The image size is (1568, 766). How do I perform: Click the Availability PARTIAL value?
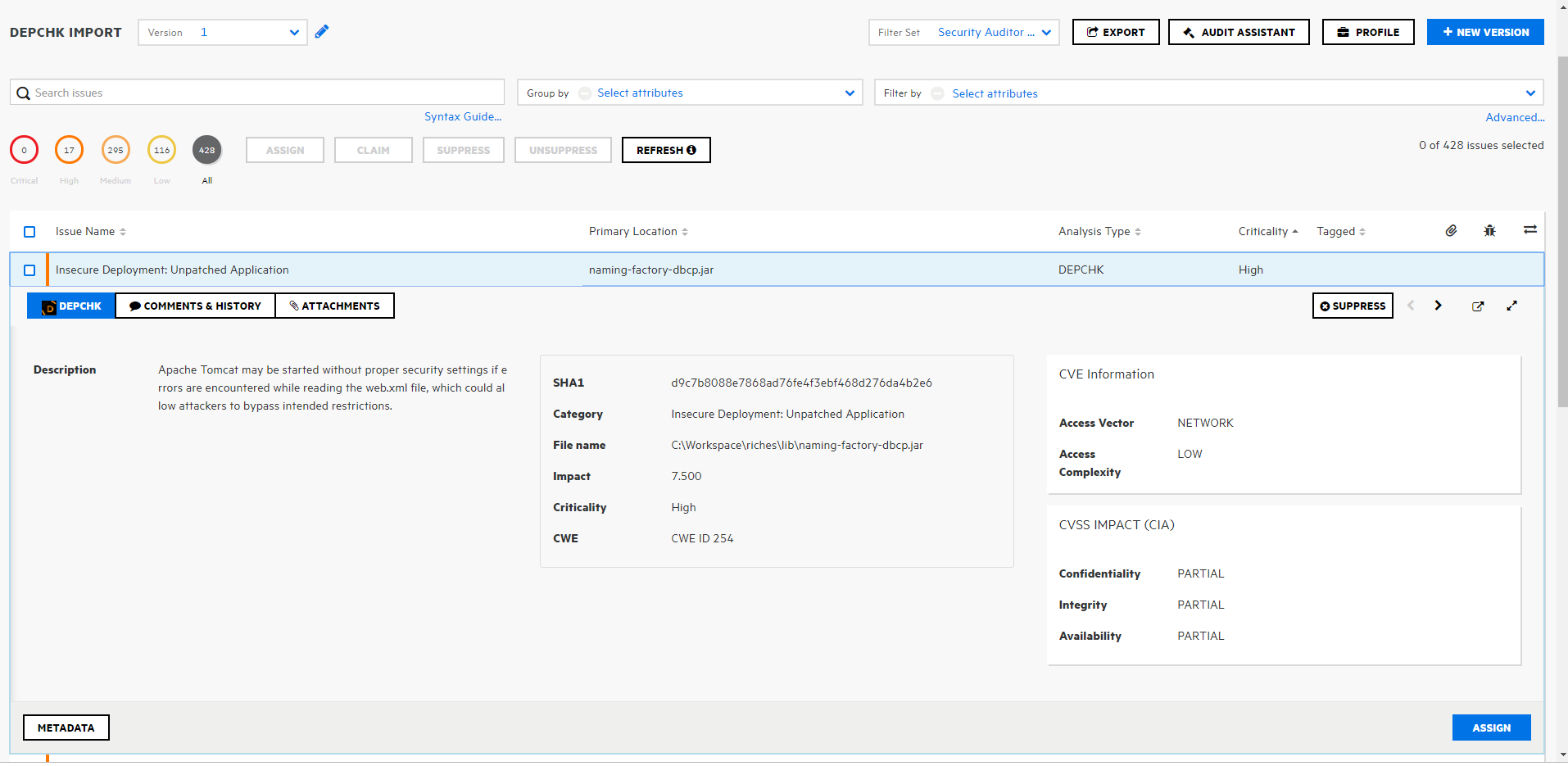(1201, 636)
